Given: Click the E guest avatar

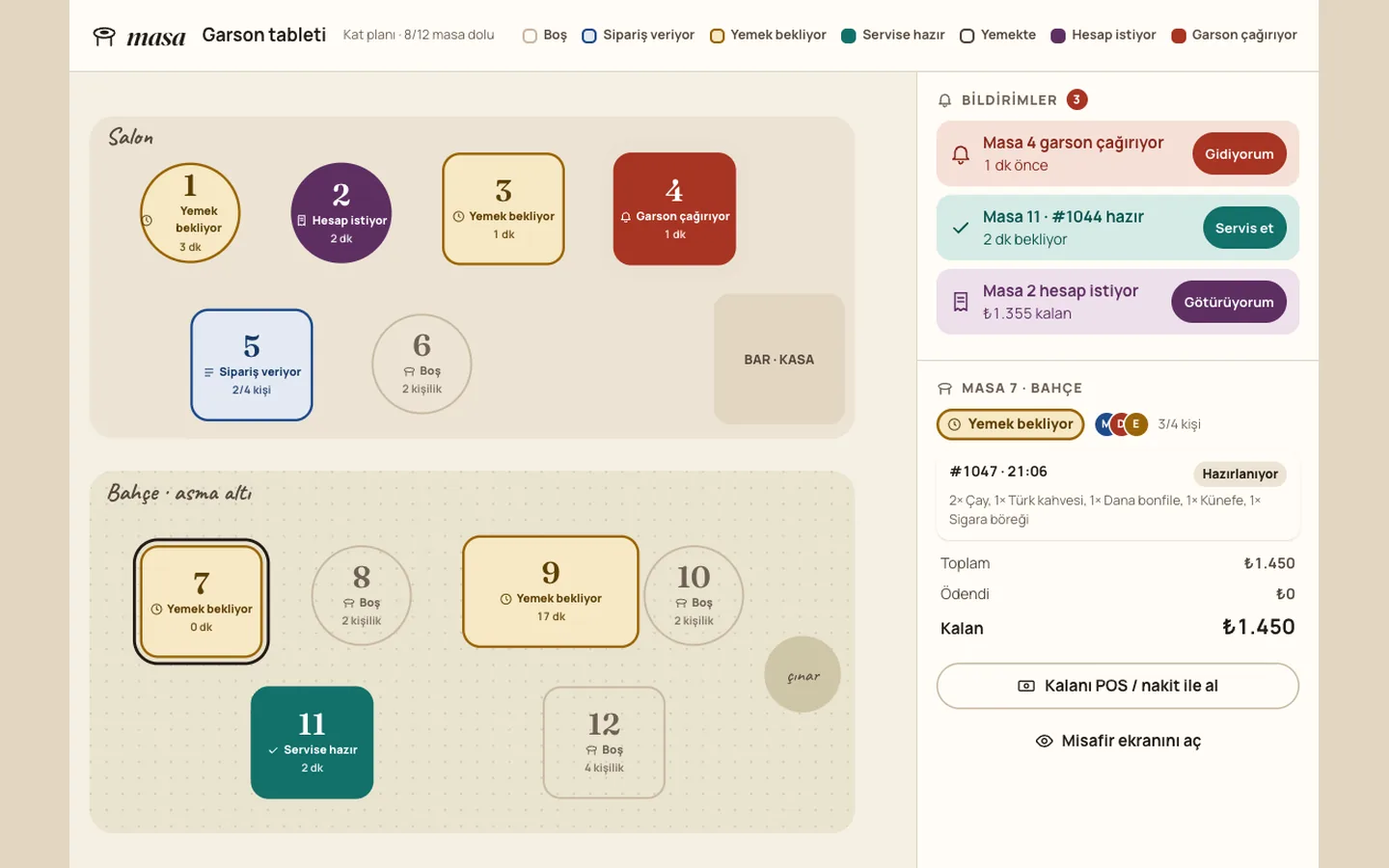Looking at the screenshot, I should (x=1136, y=424).
